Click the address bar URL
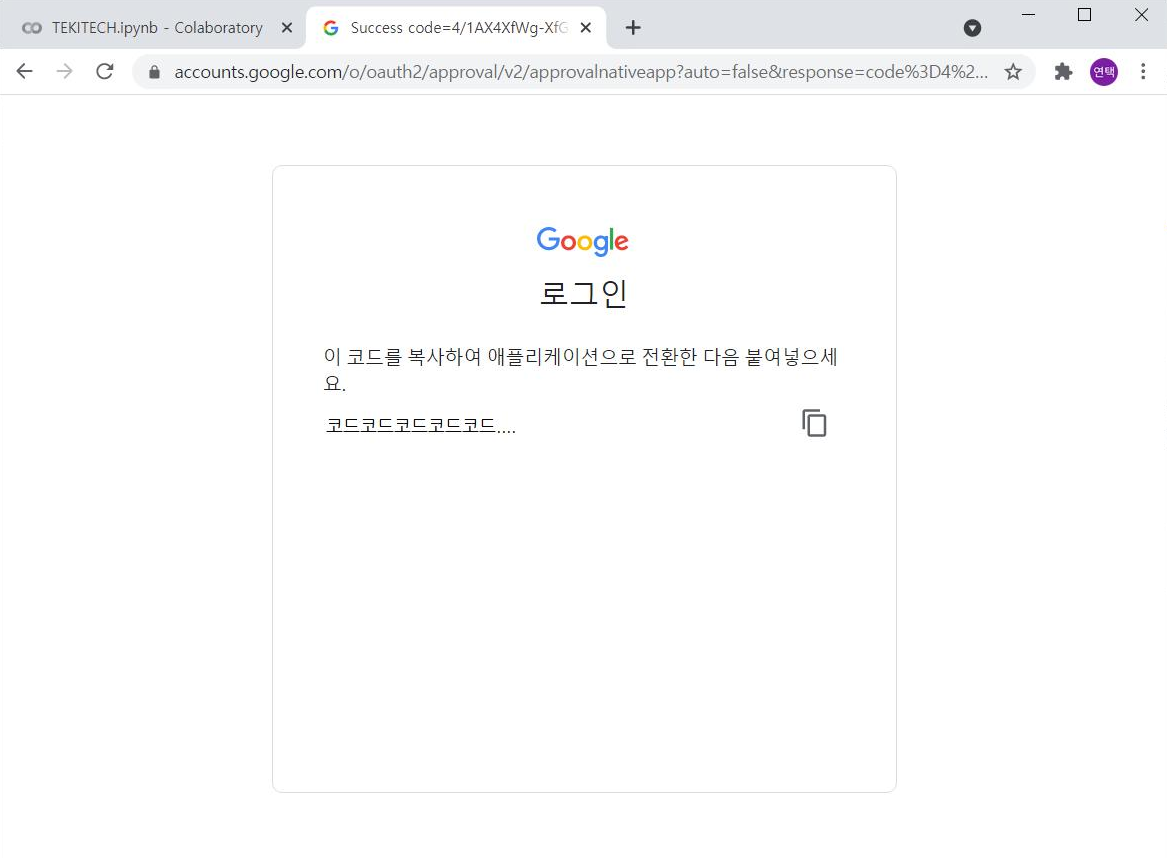Image resolution: width=1167 pixels, height=858 pixels. pos(581,72)
